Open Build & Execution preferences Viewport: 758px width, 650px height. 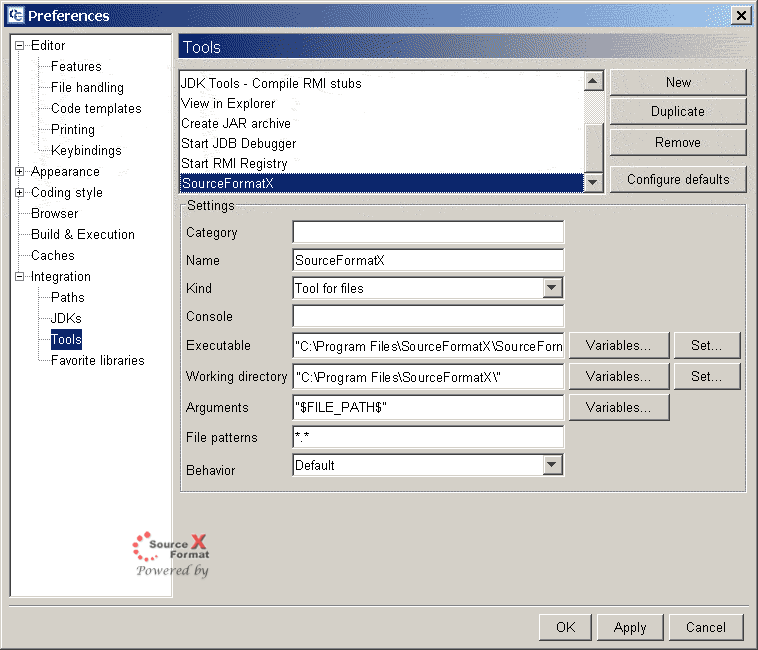[83, 234]
